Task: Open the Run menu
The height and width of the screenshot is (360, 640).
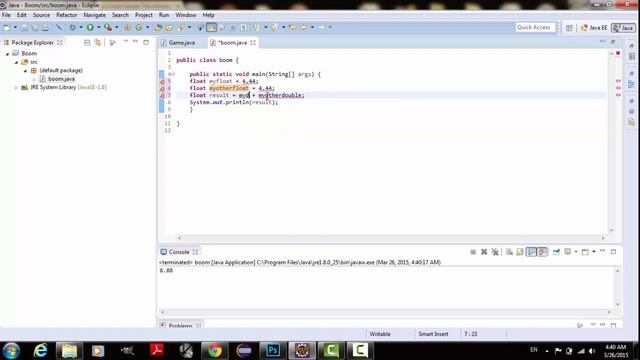Action: [164, 15]
